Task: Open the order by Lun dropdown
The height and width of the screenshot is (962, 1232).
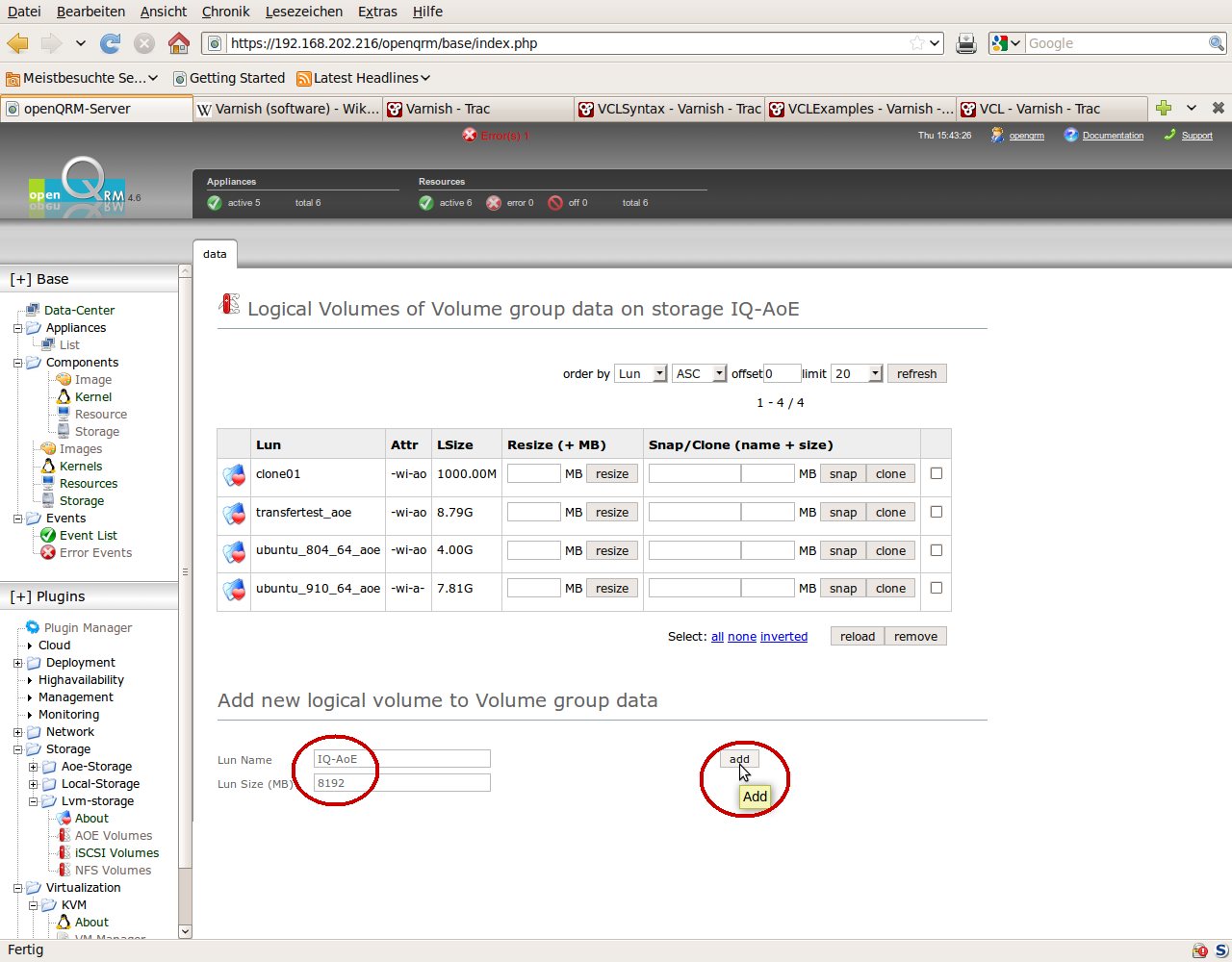Action: point(642,373)
